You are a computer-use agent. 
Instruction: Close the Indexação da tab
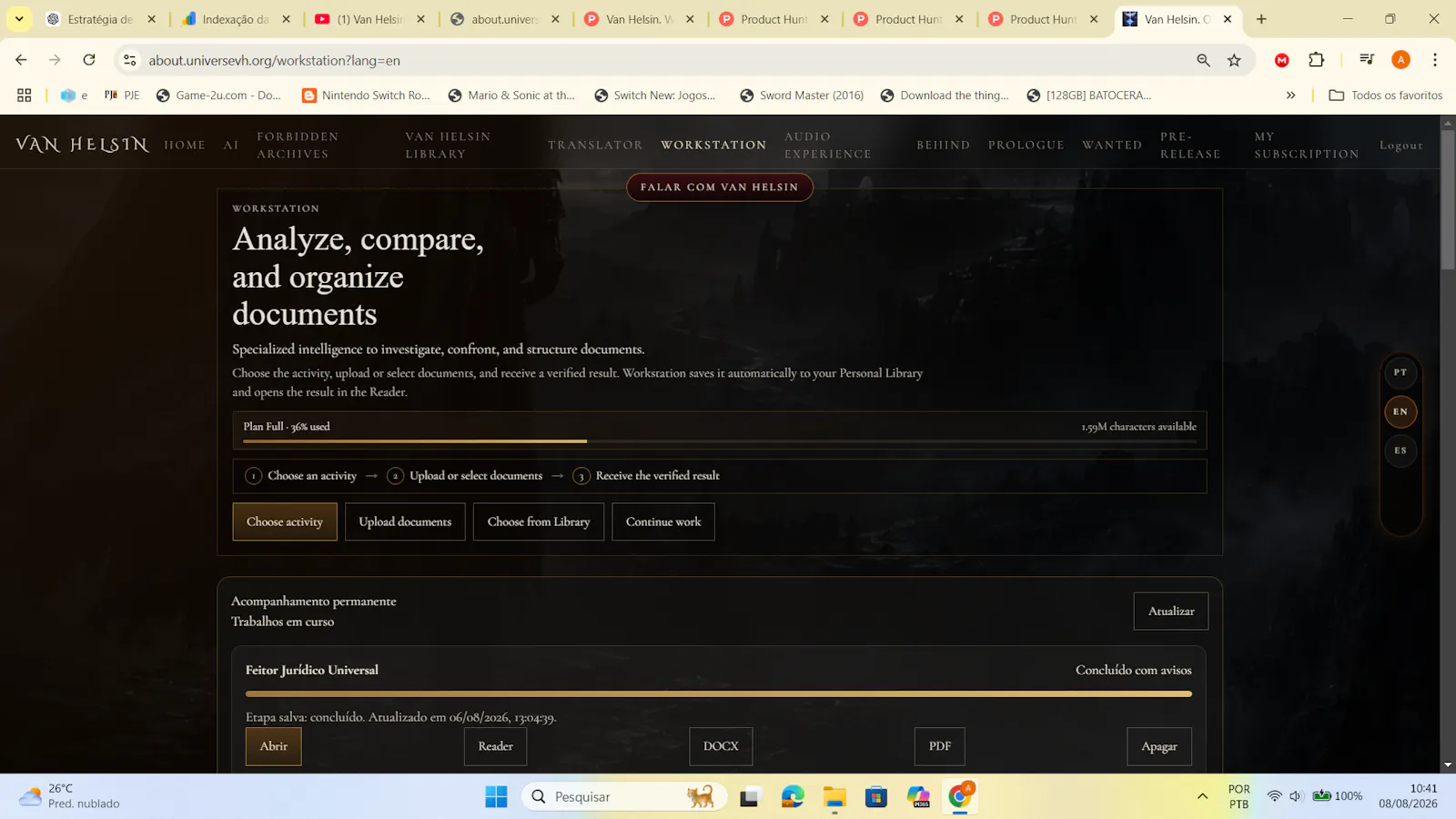[x=287, y=19]
